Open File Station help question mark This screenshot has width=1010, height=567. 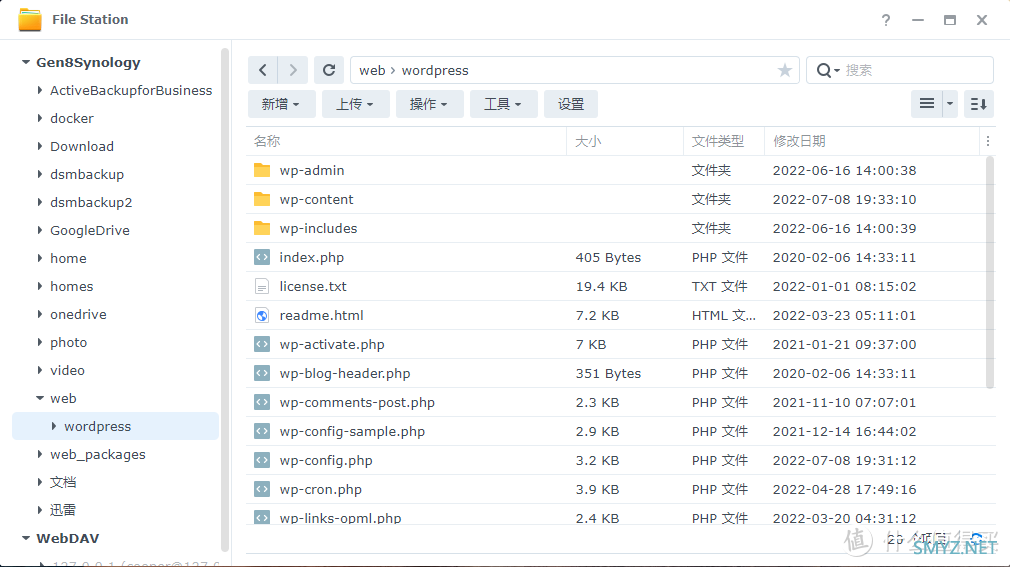click(x=886, y=20)
